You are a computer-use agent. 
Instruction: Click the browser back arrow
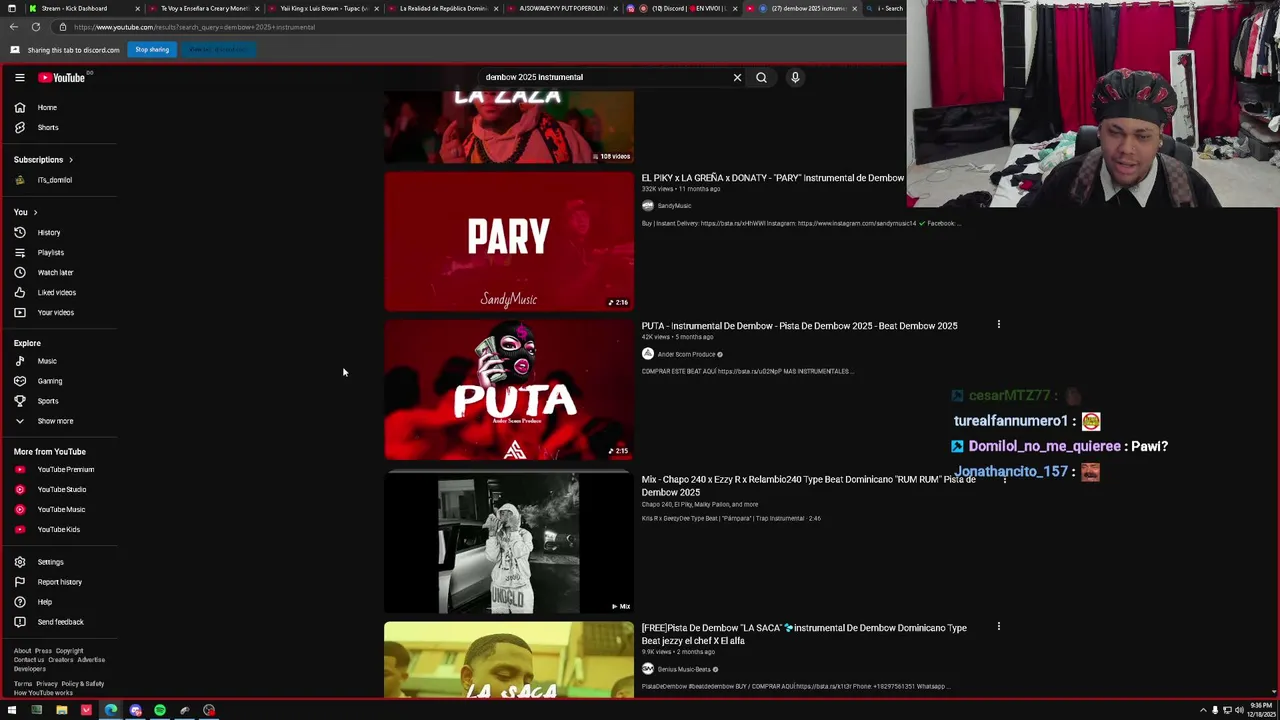coord(14,27)
